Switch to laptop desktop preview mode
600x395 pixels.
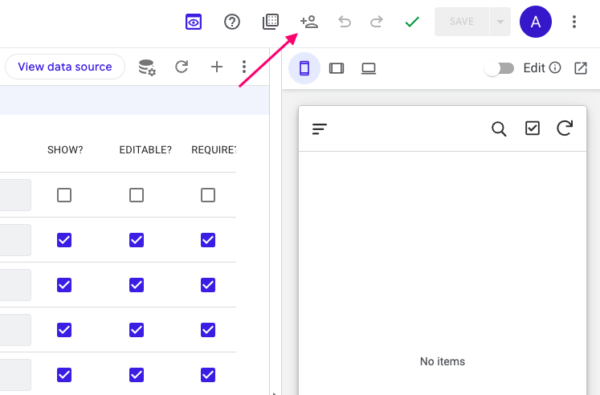(368, 69)
